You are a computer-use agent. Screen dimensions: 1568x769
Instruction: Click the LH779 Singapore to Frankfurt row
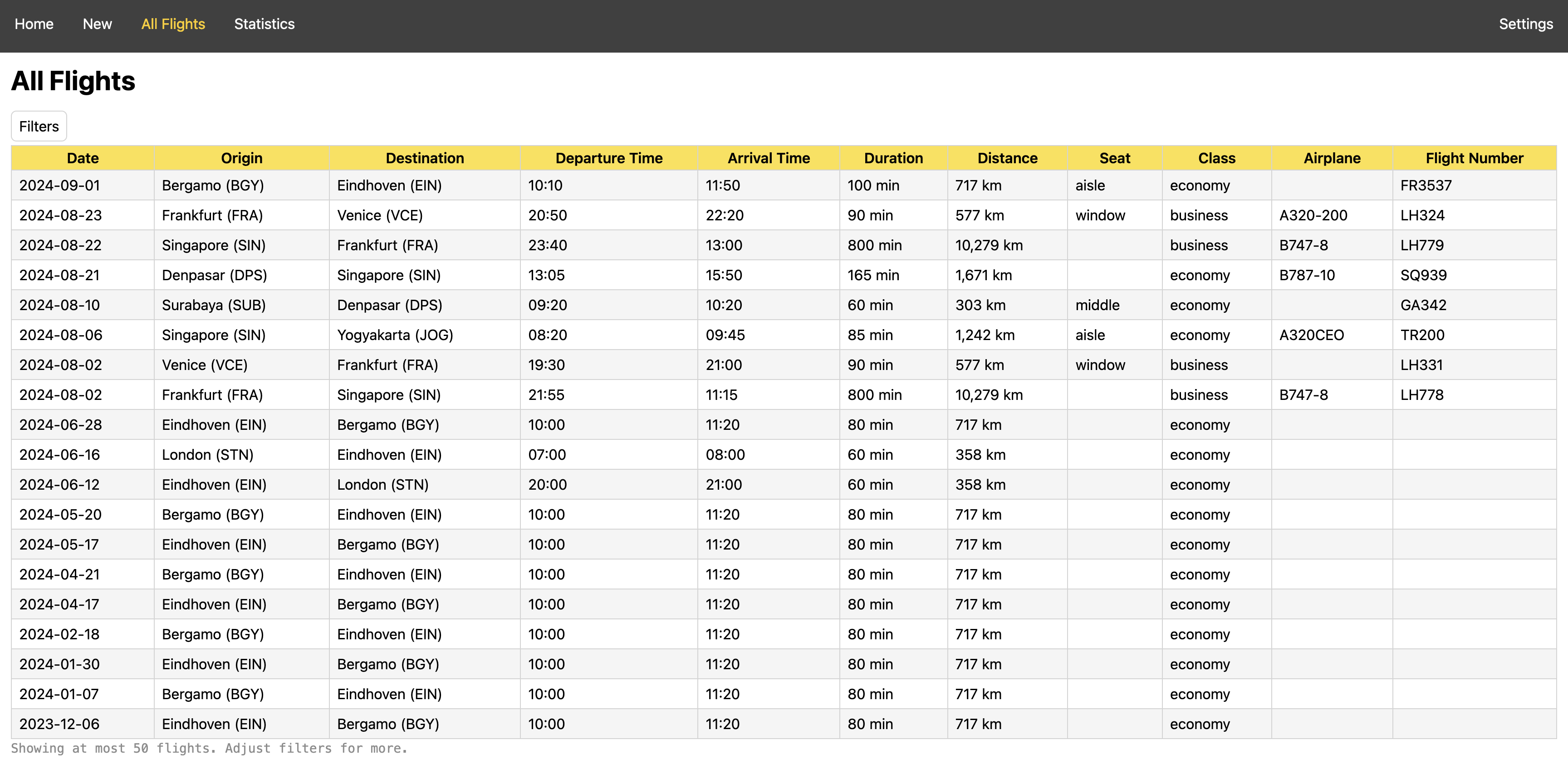point(784,245)
